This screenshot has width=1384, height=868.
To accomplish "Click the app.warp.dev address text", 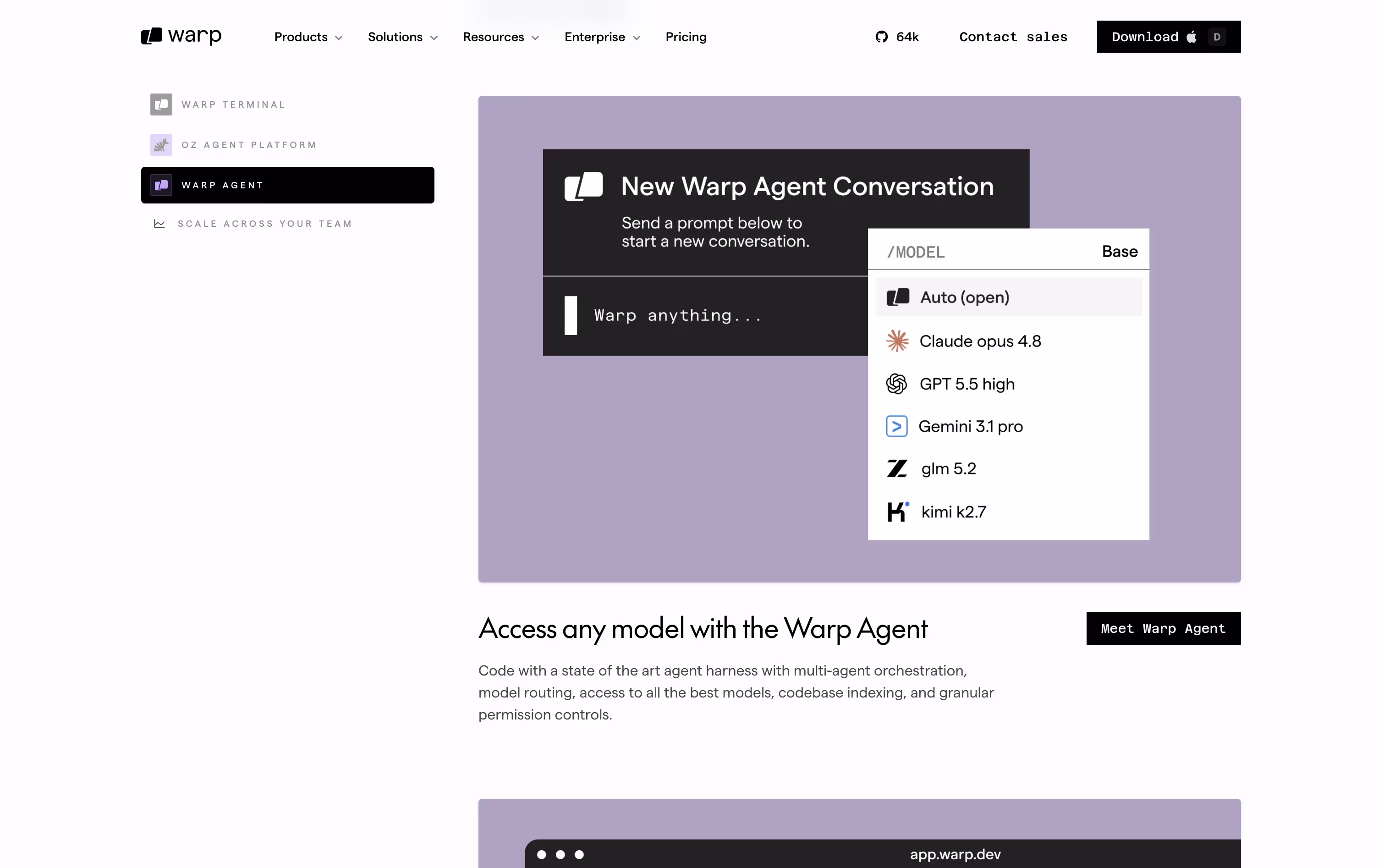I will coord(955,854).
